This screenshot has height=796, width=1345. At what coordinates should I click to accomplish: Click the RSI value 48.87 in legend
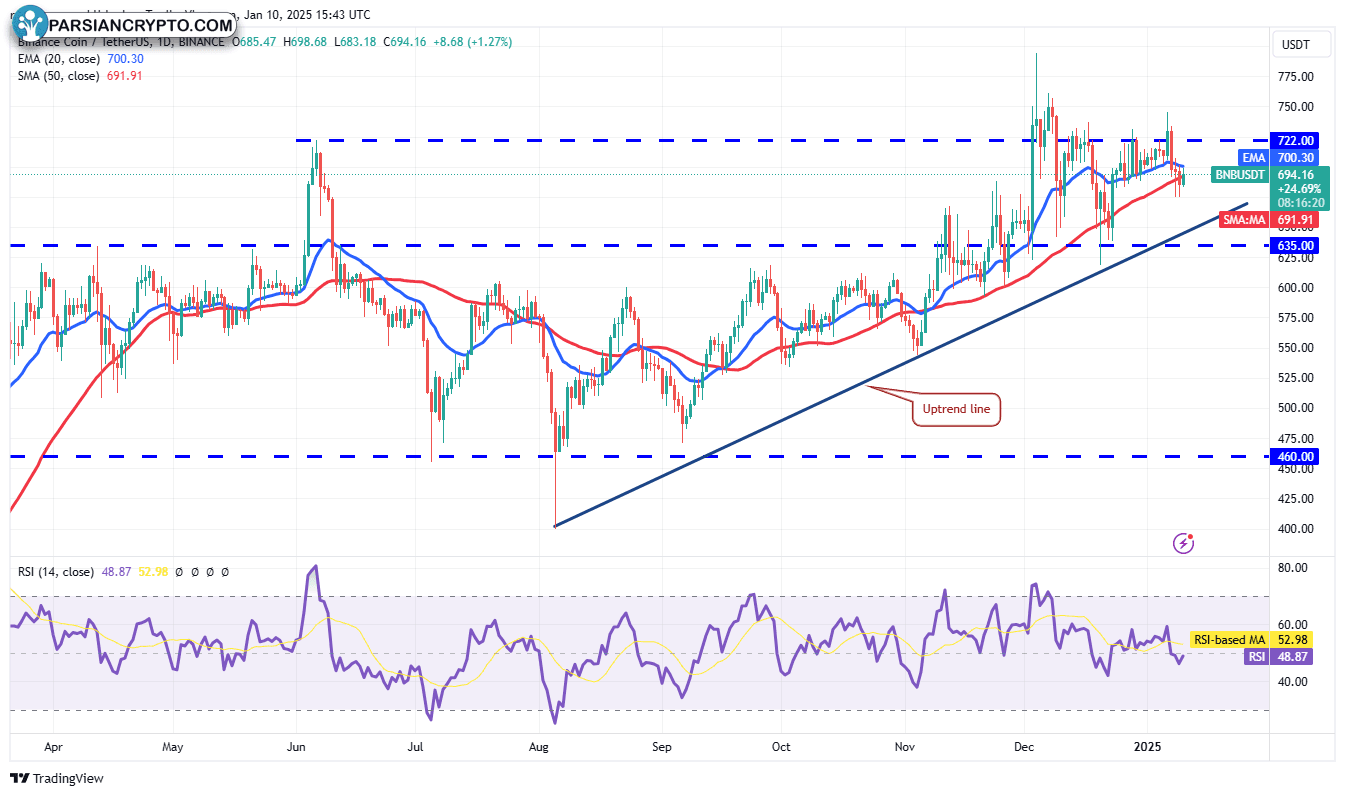coord(114,572)
